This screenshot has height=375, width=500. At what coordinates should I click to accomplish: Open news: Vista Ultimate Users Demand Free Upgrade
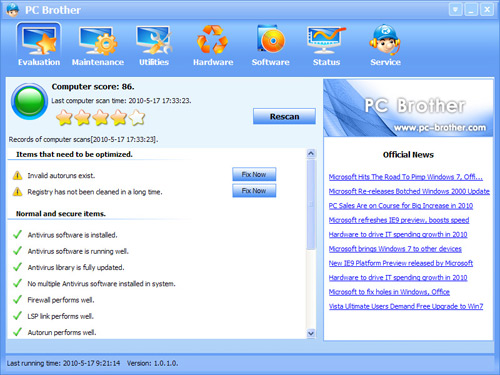(406, 306)
